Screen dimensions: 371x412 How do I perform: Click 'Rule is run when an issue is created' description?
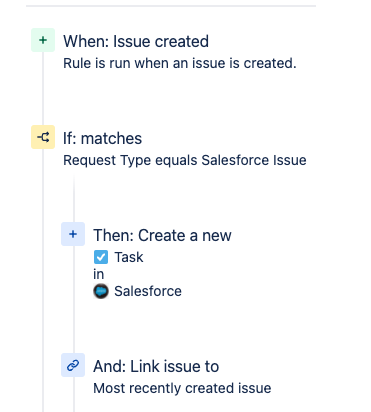180,63
